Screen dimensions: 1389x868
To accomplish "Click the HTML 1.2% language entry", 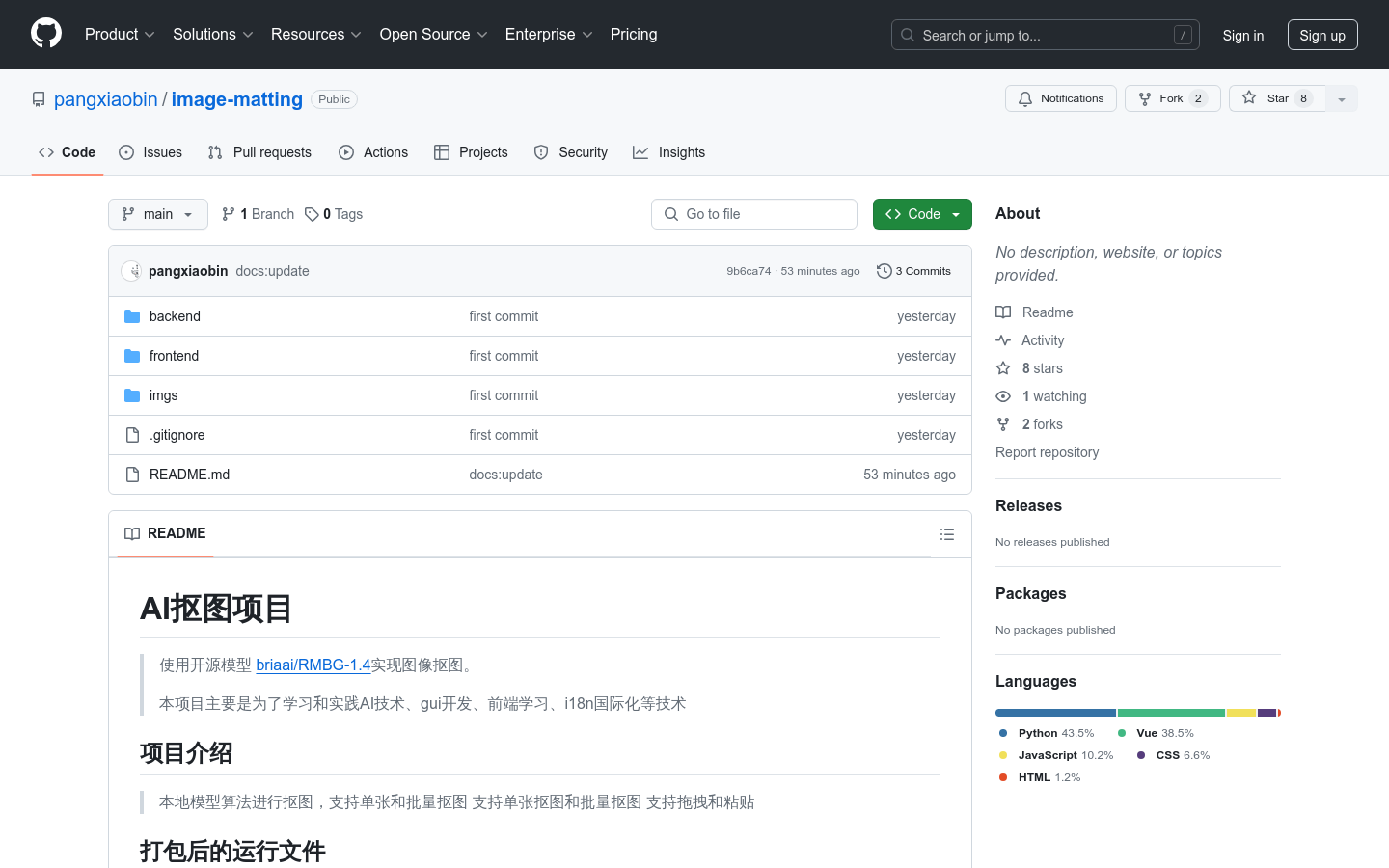I will point(1040,777).
